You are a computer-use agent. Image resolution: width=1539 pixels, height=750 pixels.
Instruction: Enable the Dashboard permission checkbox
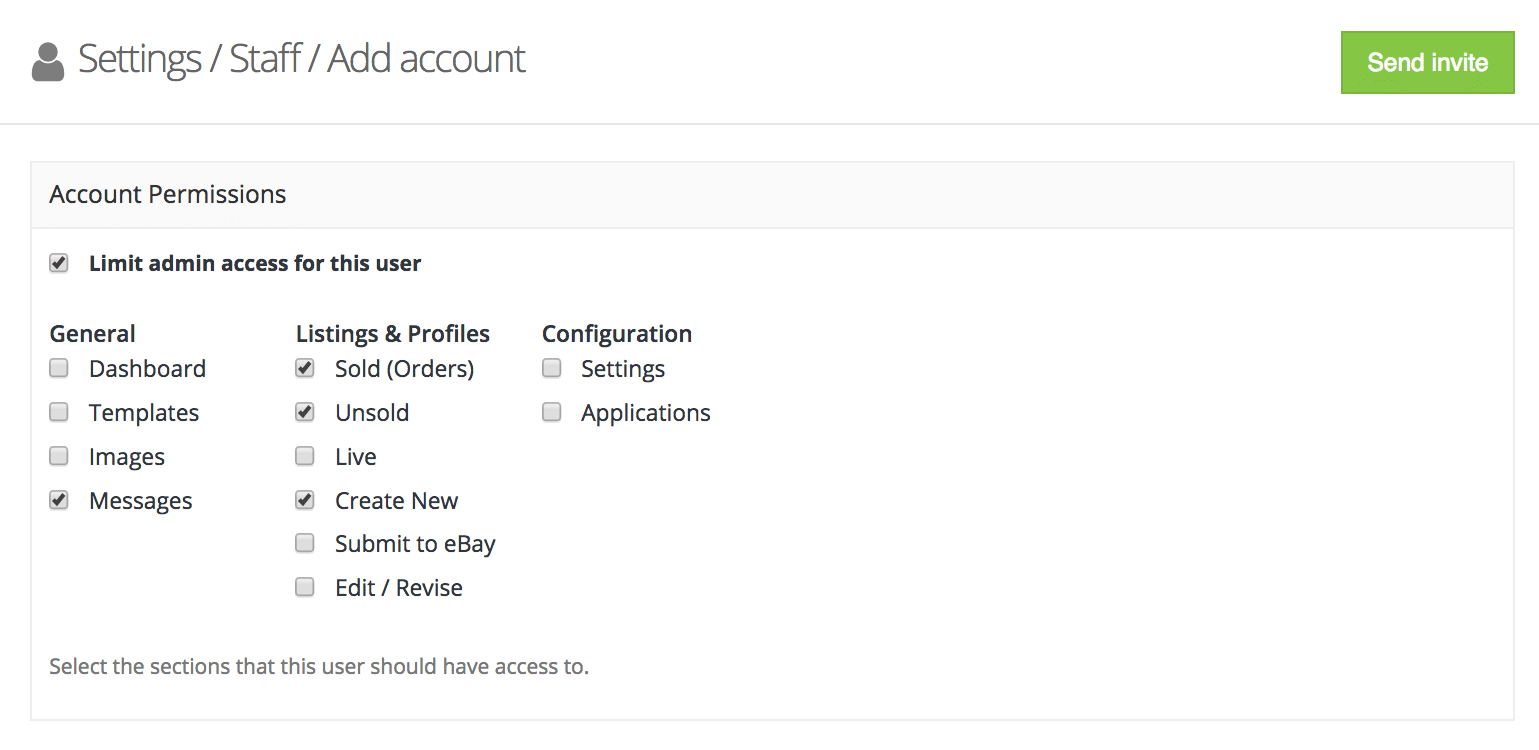click(x=59, y=368)
